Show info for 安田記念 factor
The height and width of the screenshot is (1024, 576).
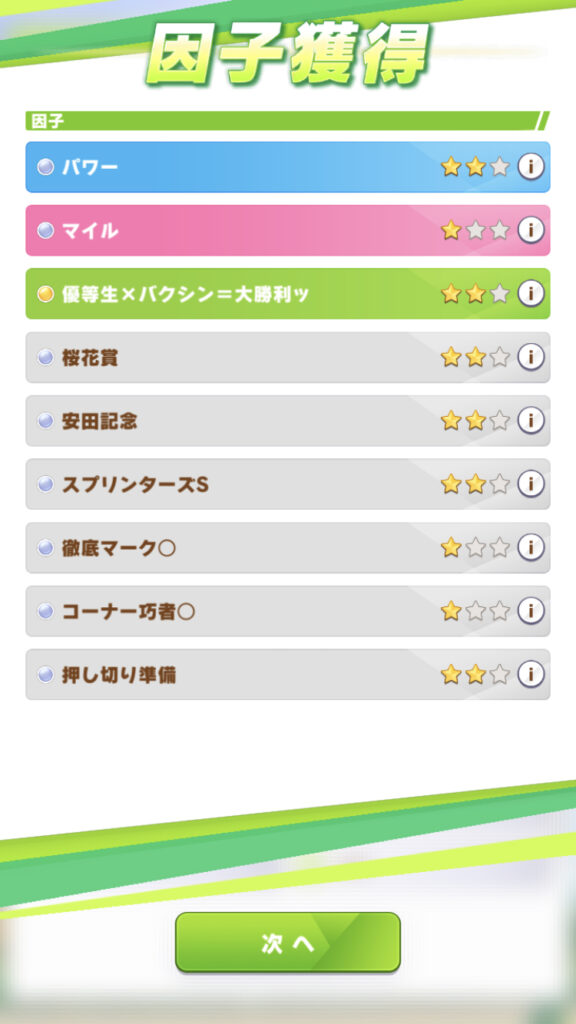(531, 421)
